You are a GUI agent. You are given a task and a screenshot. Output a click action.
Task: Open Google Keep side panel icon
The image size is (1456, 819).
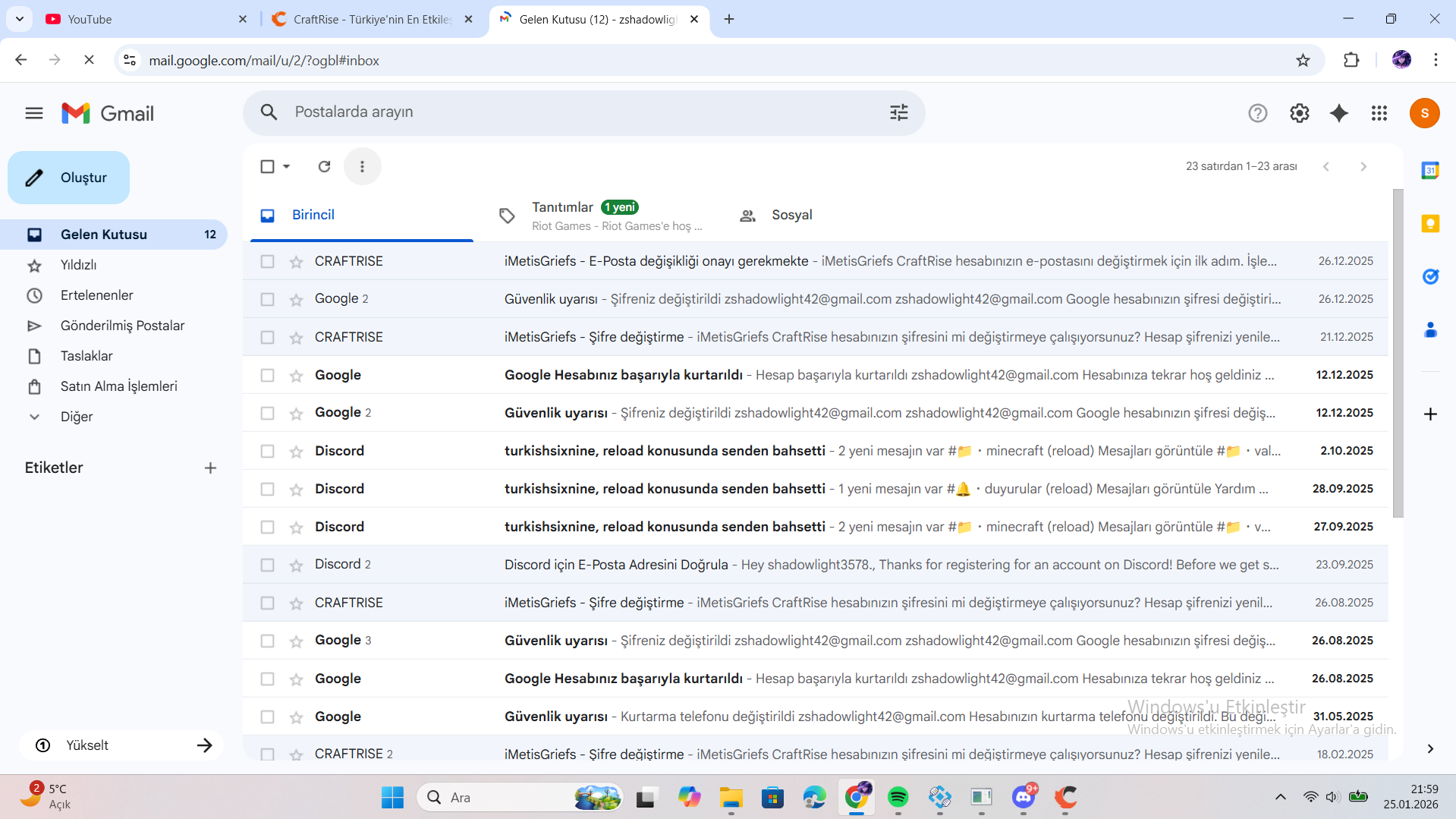pos(1430,224)
